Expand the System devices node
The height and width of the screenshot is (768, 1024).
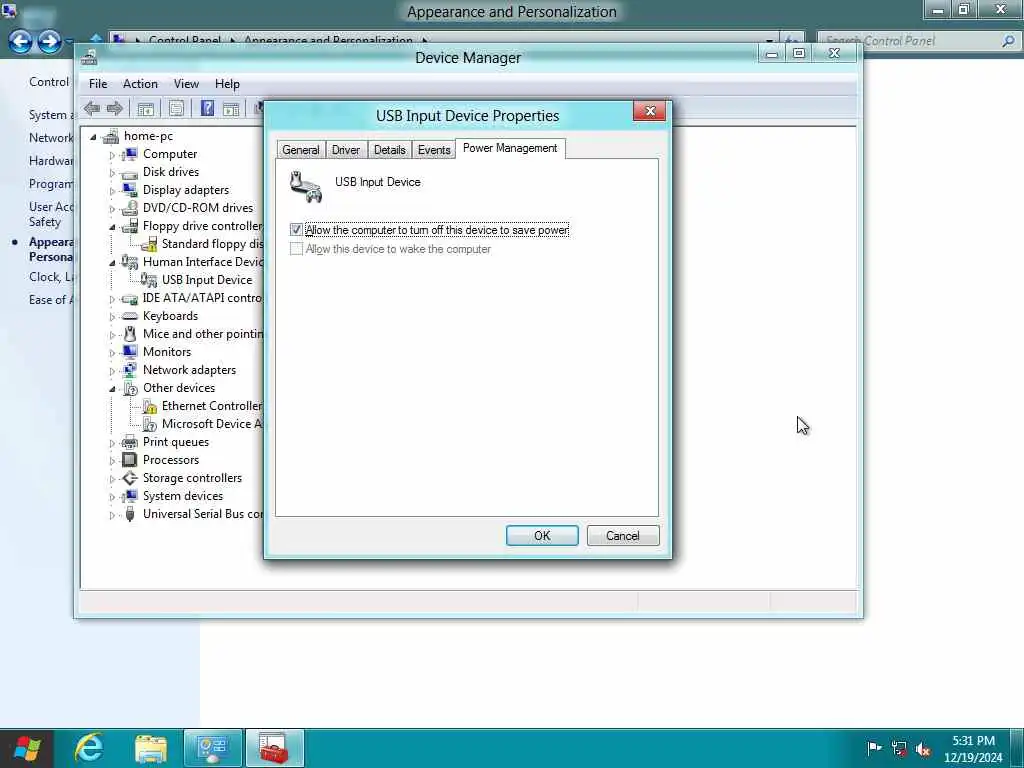[x=112, y=497]
